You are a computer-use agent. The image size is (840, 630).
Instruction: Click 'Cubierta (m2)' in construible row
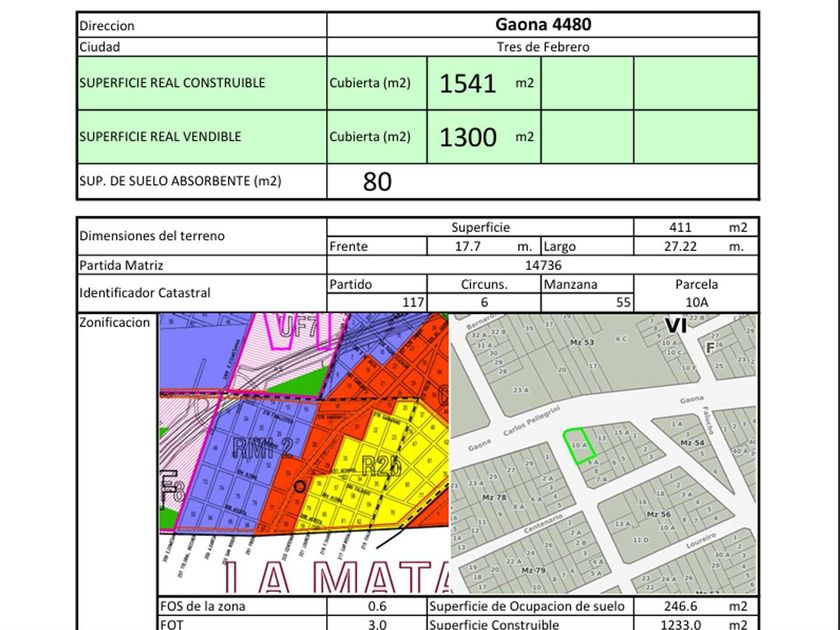coord(370,83)
